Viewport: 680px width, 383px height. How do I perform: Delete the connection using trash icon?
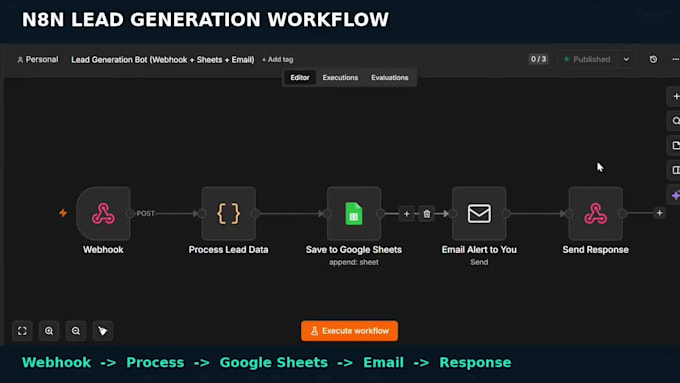(x=427, y=213)
